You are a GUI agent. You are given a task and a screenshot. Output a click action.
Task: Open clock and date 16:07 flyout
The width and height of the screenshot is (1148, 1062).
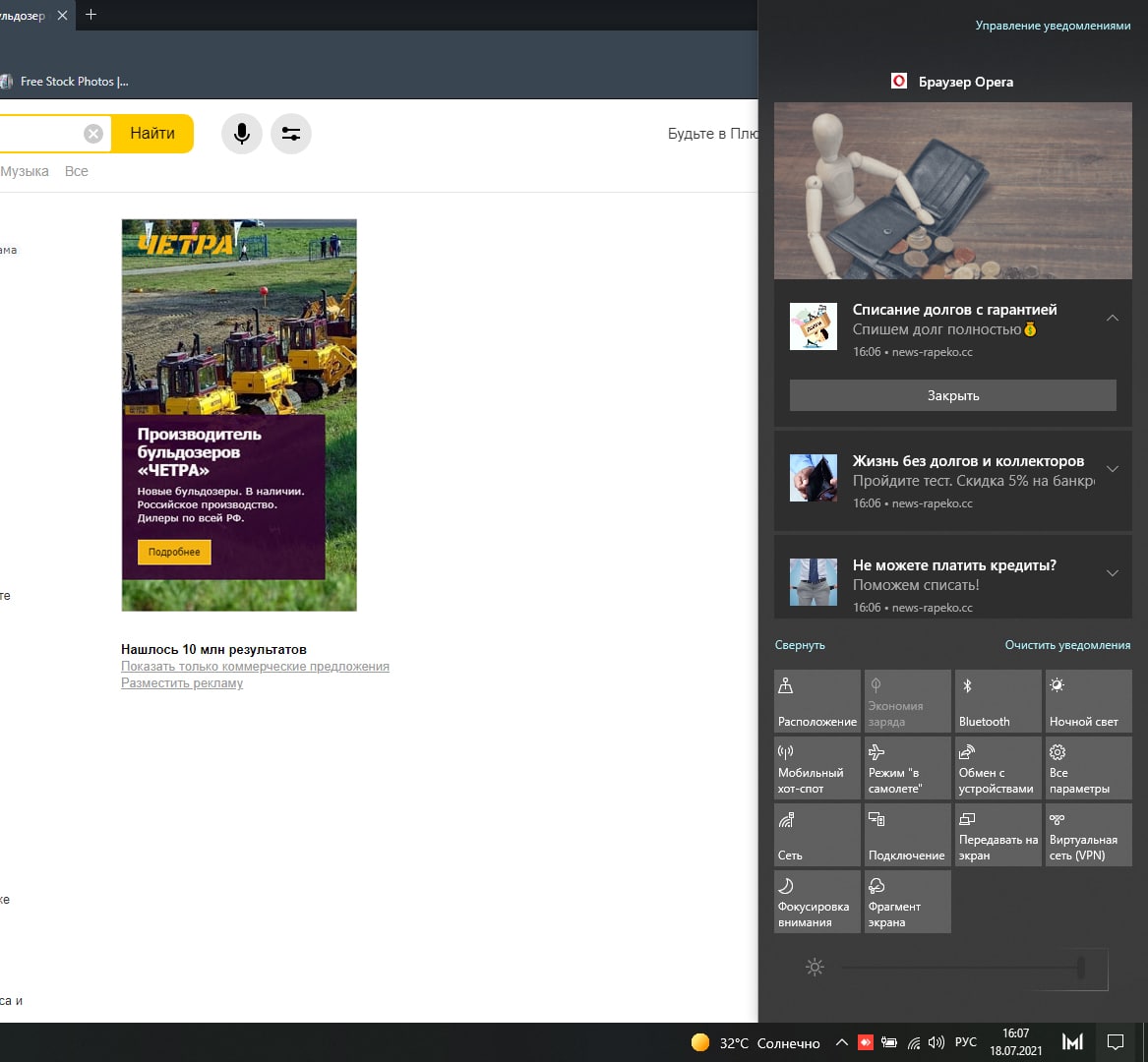1015,1042
